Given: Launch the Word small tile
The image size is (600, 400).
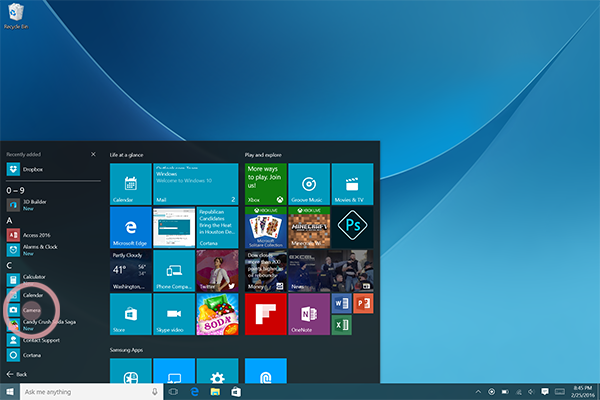Looking at the screenshot, I should point(341,304).
